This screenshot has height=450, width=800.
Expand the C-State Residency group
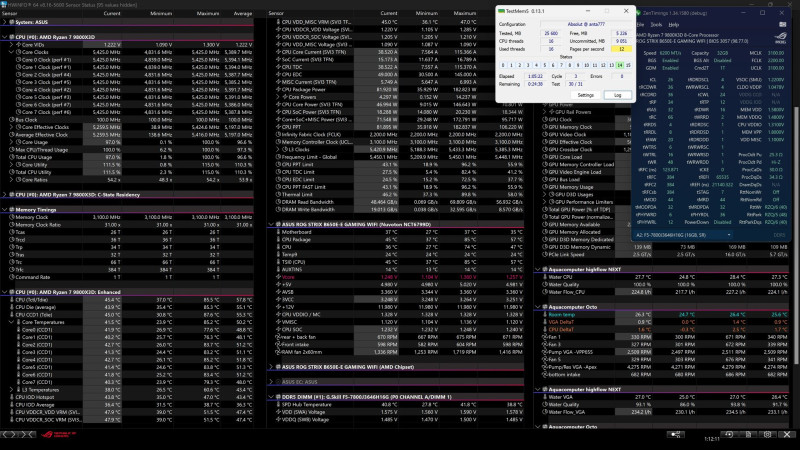(x=5, y=195)
